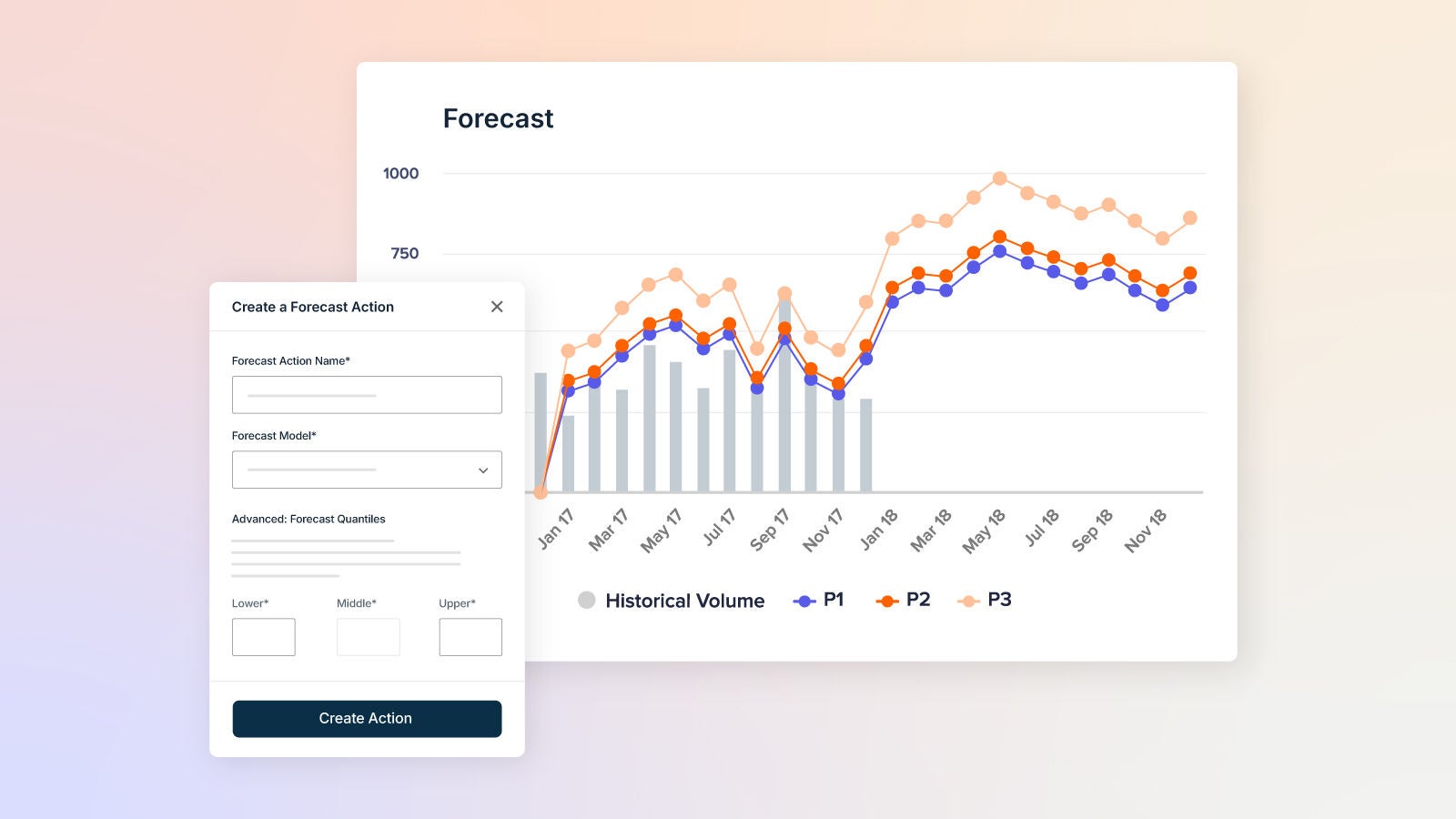Click the Lower quantile field
The image size is (1456, 819).
[x=263, y=636]
